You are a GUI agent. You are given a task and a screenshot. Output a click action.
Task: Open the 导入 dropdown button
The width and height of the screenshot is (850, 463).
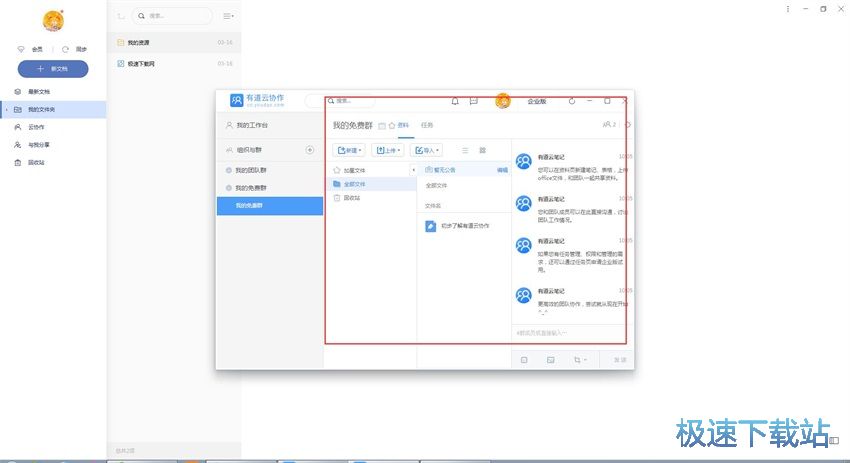click(x=427, y=150)
